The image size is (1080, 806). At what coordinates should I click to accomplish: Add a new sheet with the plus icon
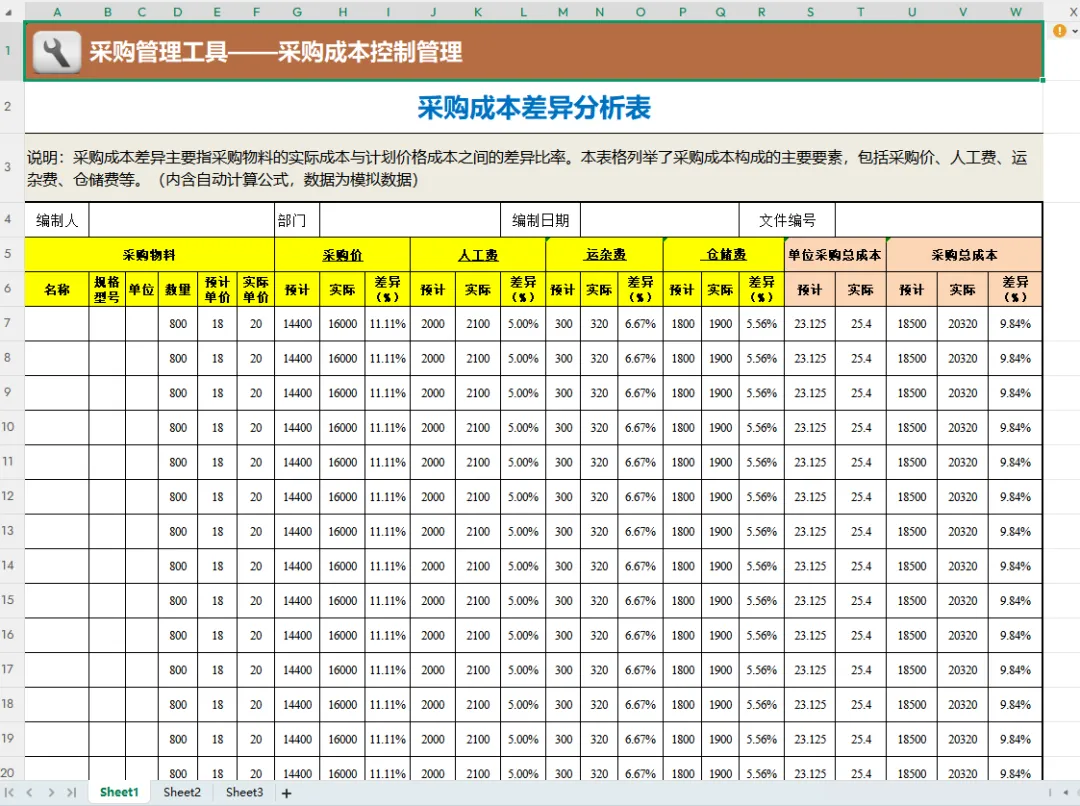287,794
